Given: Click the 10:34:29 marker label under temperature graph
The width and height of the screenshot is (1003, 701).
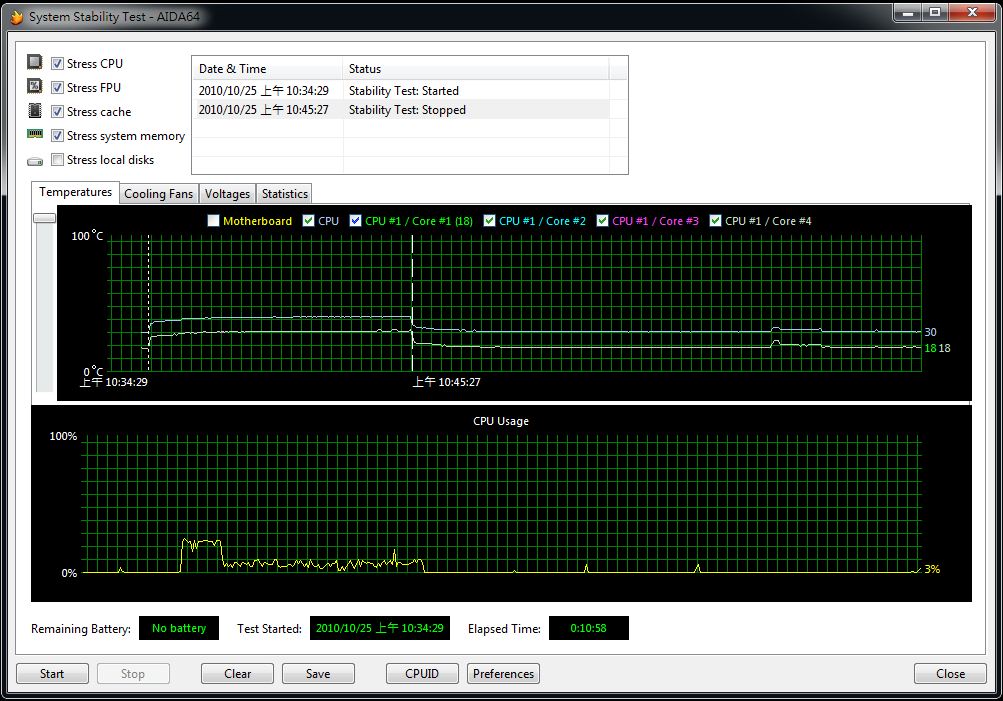Looking at the screenshot, I should tap(113, 382).
